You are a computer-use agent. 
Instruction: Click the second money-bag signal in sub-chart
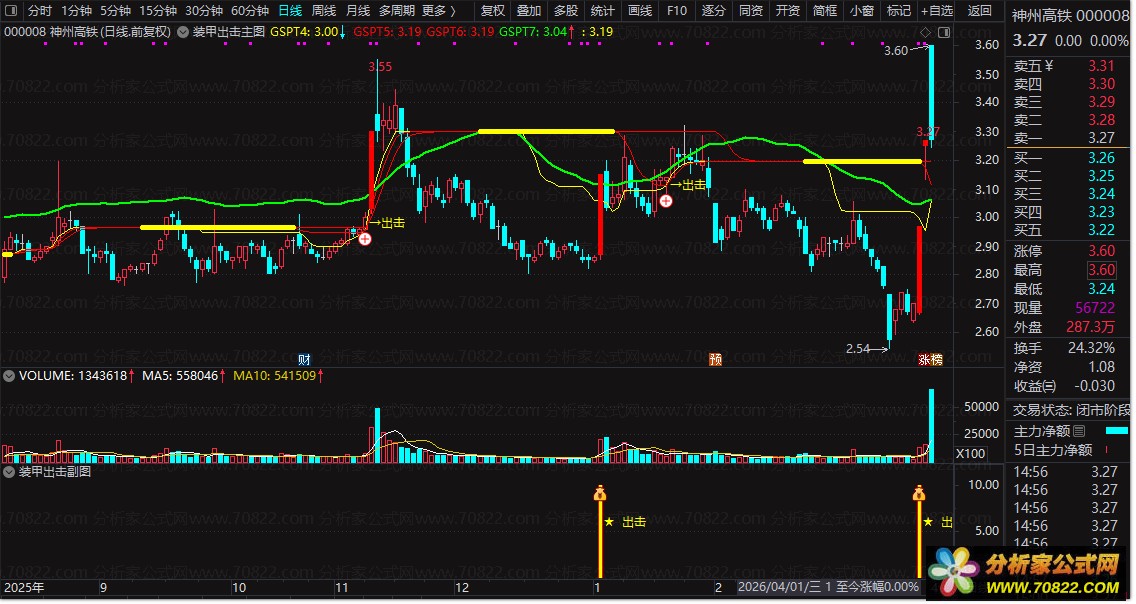[x=919, y=494]
